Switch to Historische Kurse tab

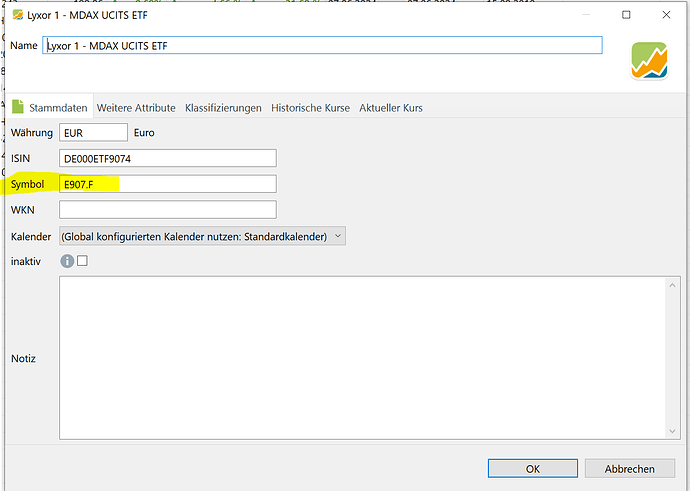[310, 108]
